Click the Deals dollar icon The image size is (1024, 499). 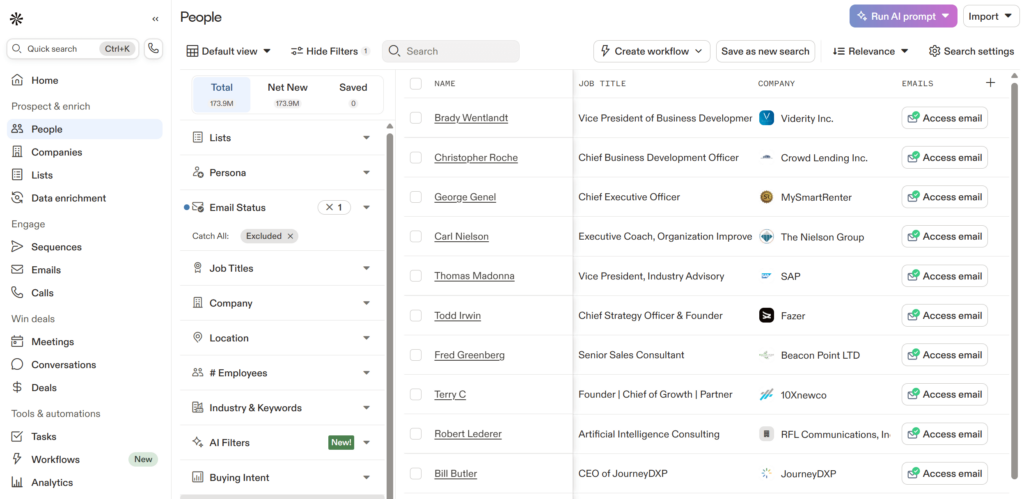pyautogui.click(x=17, y=387)
